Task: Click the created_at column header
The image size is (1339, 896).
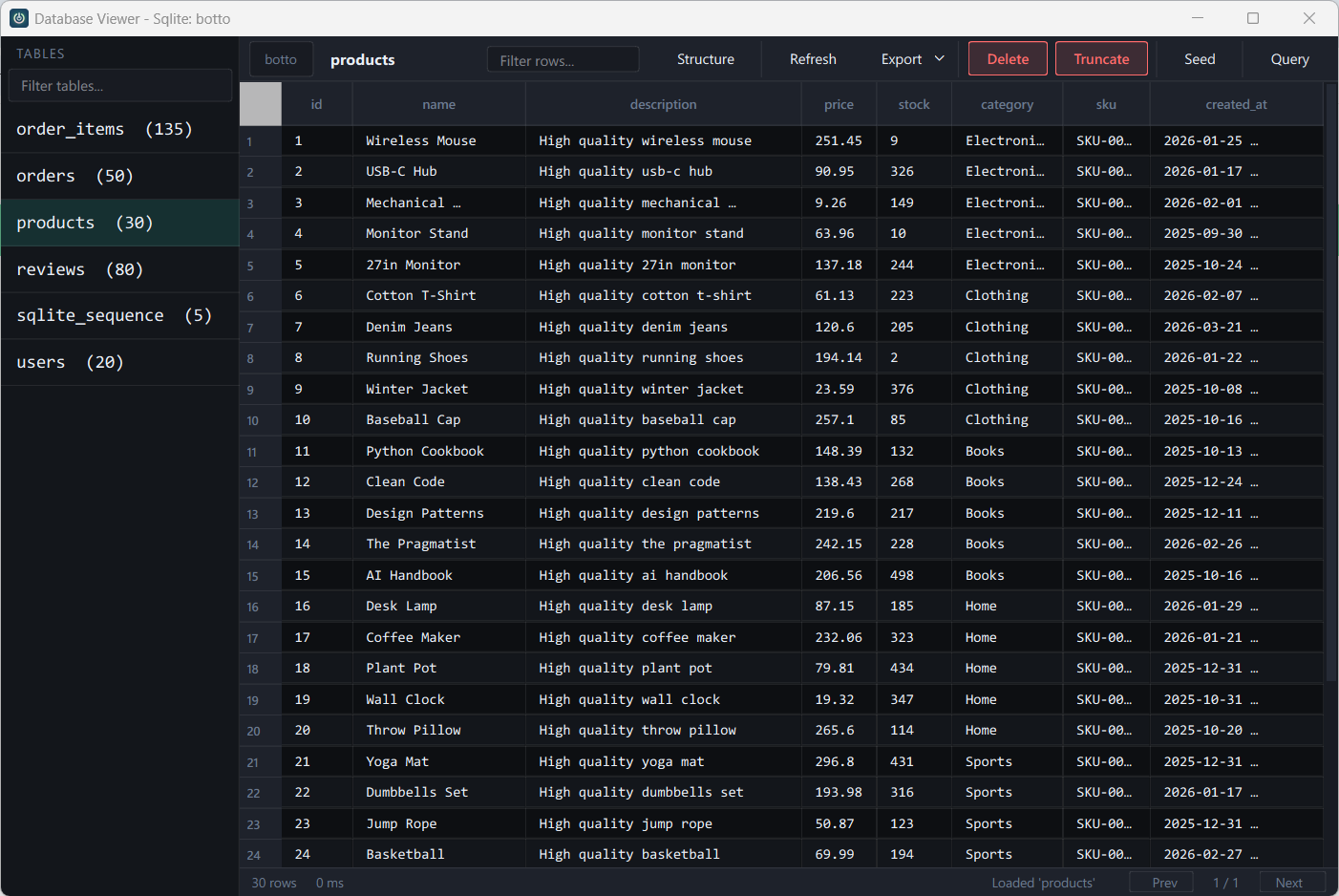Action: (x=1237, y=104)
